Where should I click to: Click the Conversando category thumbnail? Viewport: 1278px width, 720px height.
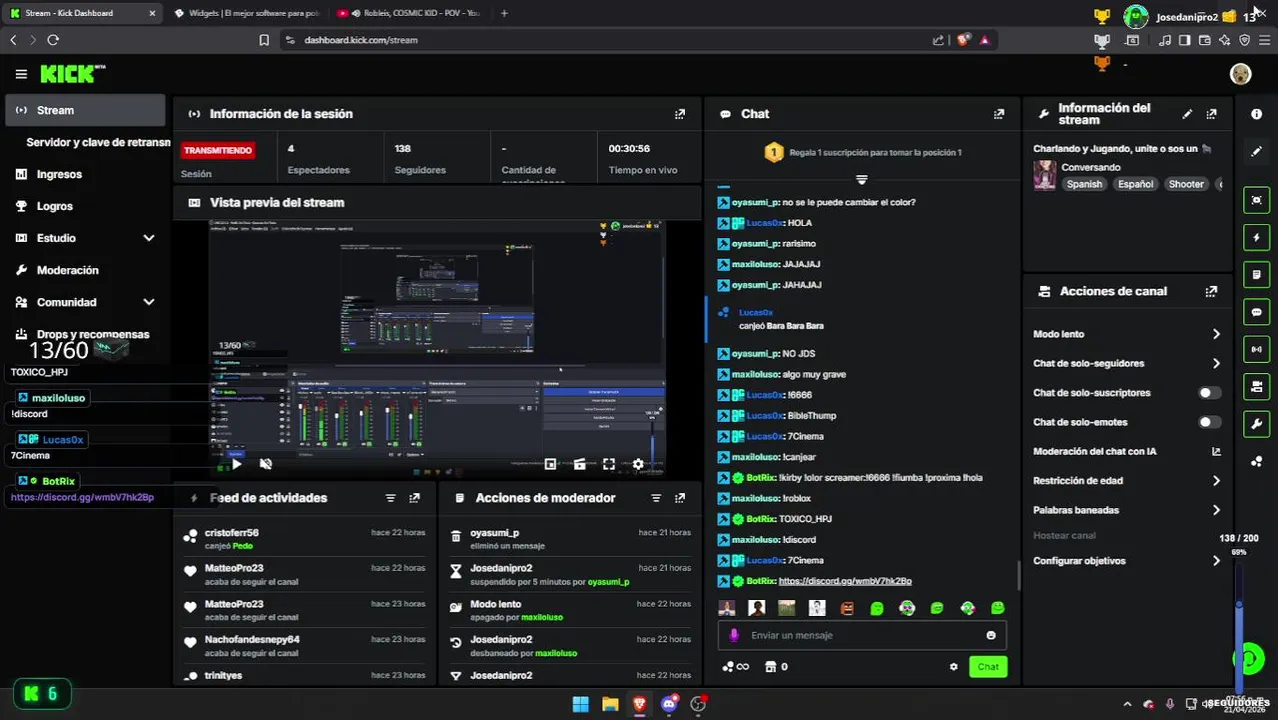[1045, 175]
